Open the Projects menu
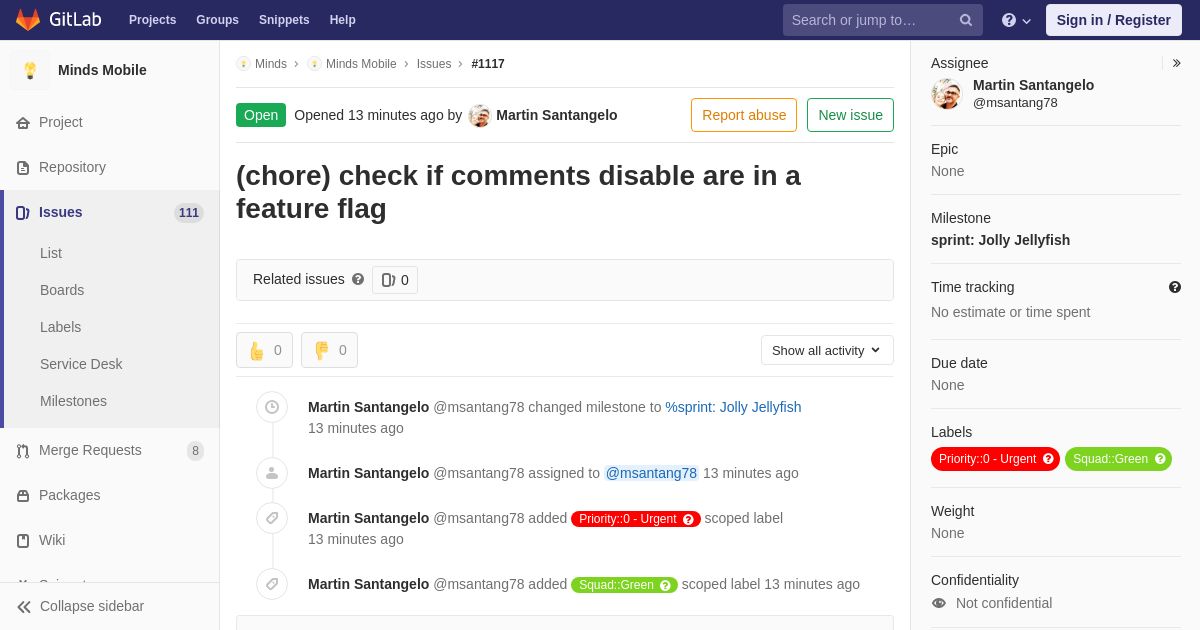 click(x=153, y=20)
